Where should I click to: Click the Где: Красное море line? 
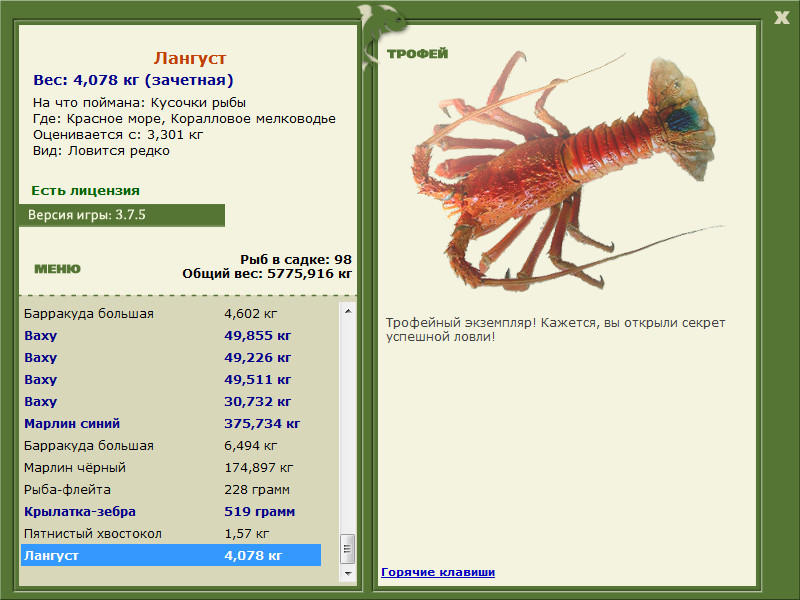184,119
